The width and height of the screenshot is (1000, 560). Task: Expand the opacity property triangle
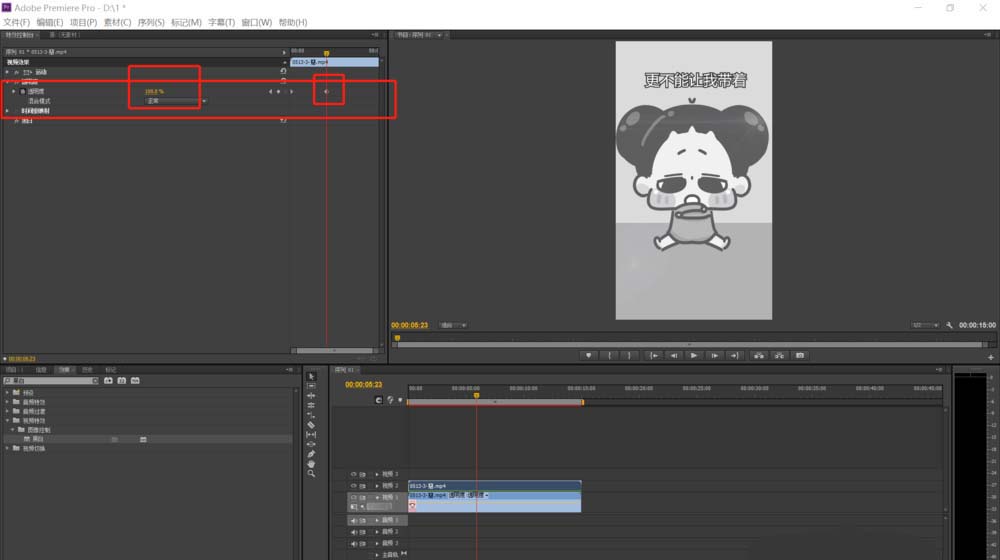coord(13,92)
